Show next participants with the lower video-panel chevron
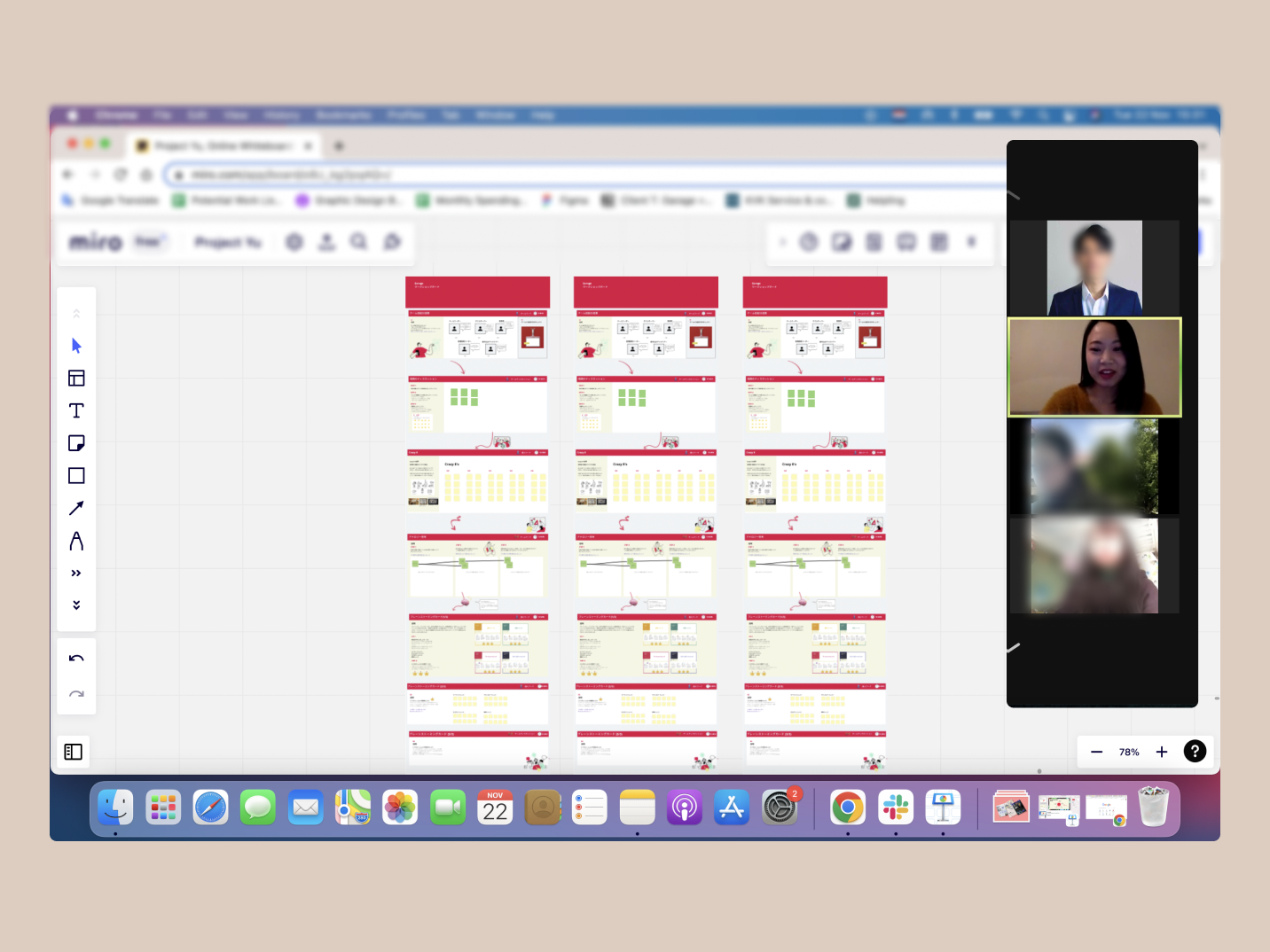The image size is (1270, 952). tap(1014, 647)
